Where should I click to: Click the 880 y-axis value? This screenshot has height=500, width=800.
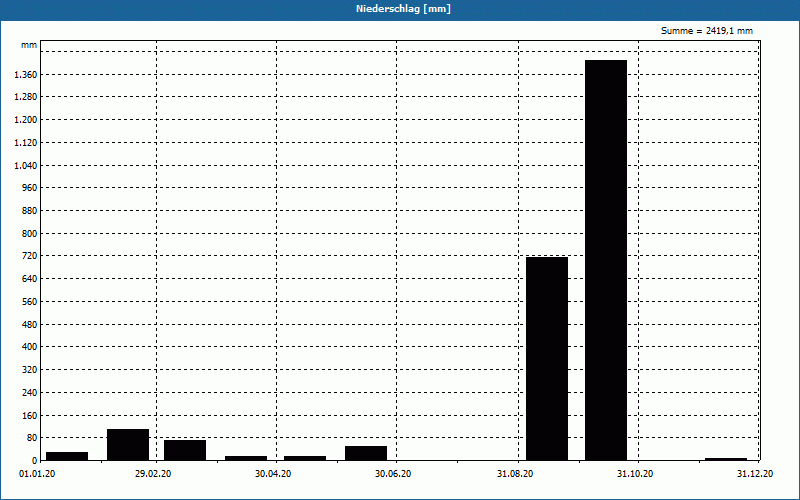point(31,211)
